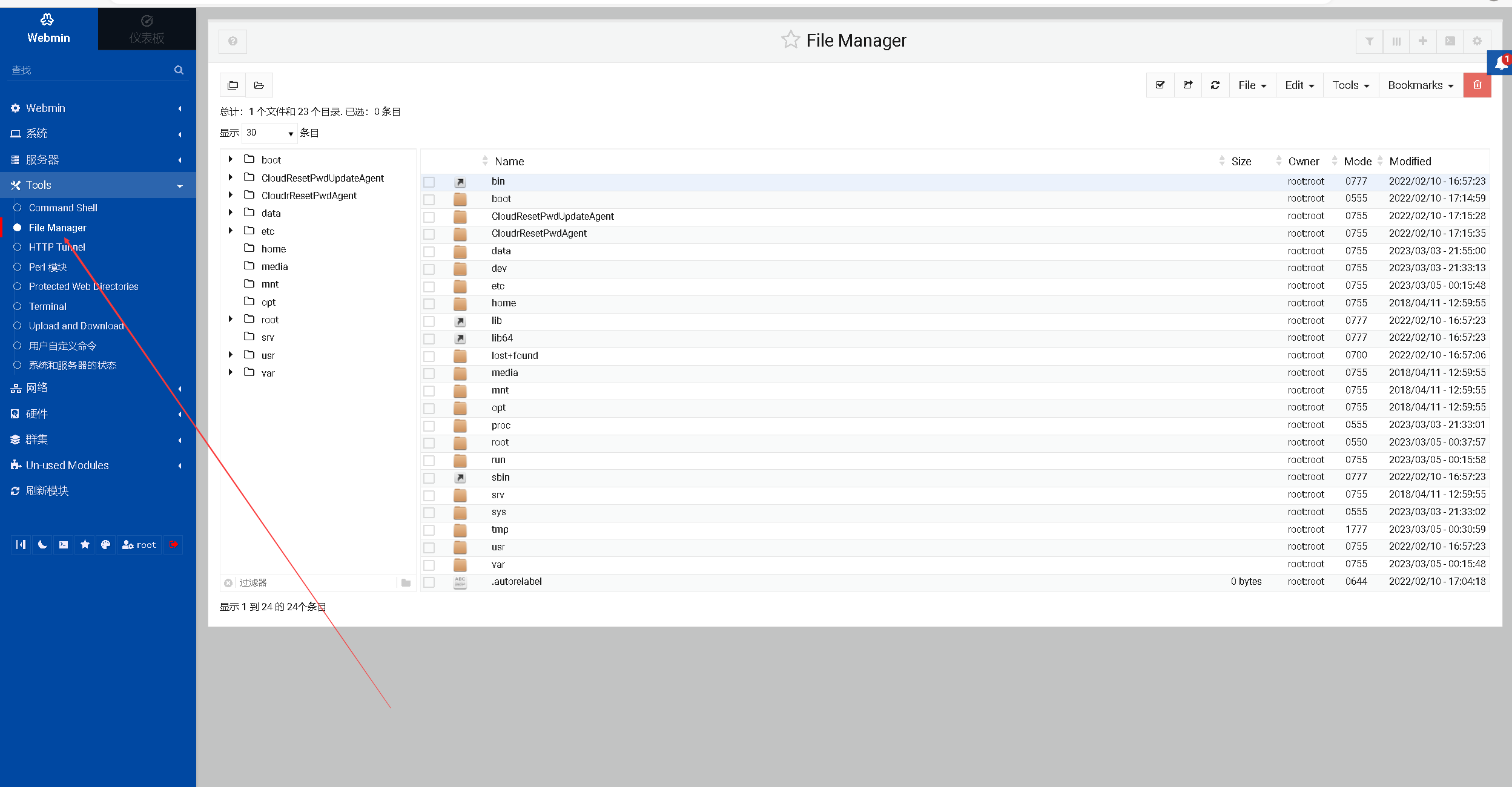Open the File dropdown menu
Viewport: 1512px width, 787px height.
click(x=1252, y=85)
